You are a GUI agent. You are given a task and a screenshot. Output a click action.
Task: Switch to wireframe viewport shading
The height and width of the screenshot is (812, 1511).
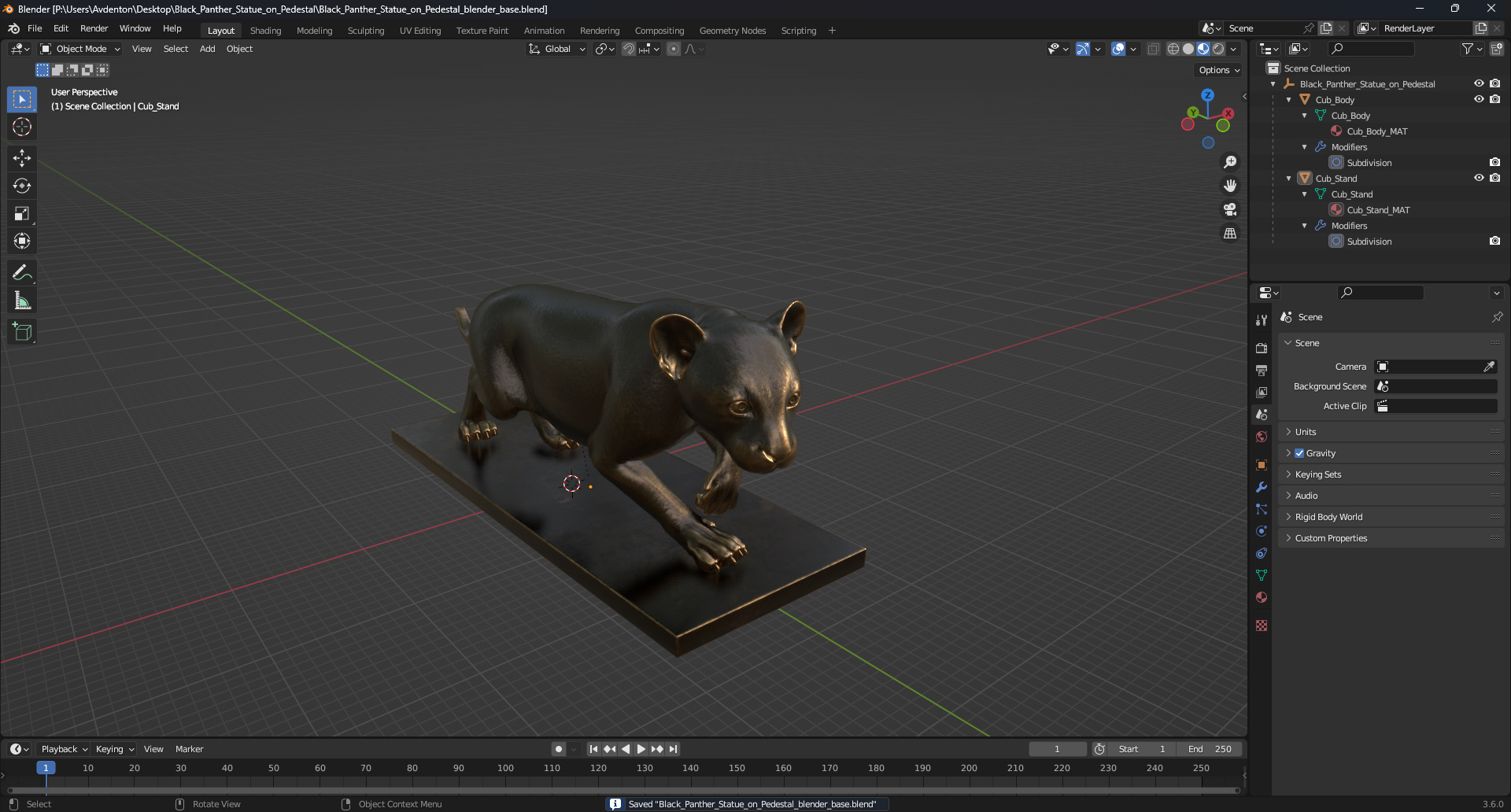click(x=1173, y=49)
